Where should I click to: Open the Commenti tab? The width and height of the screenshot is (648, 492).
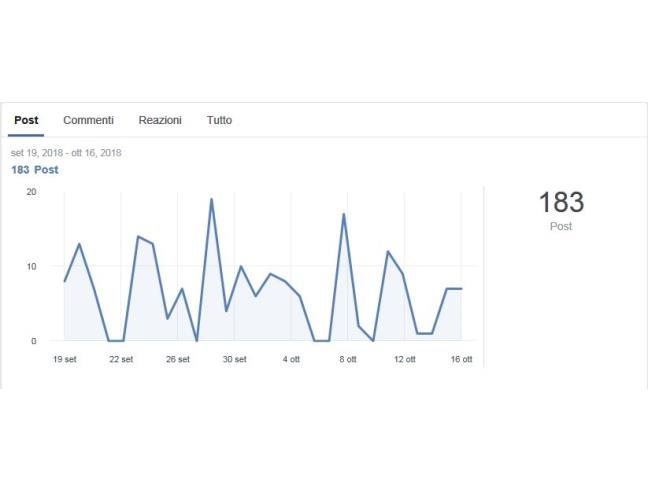(x=88, y=120)
